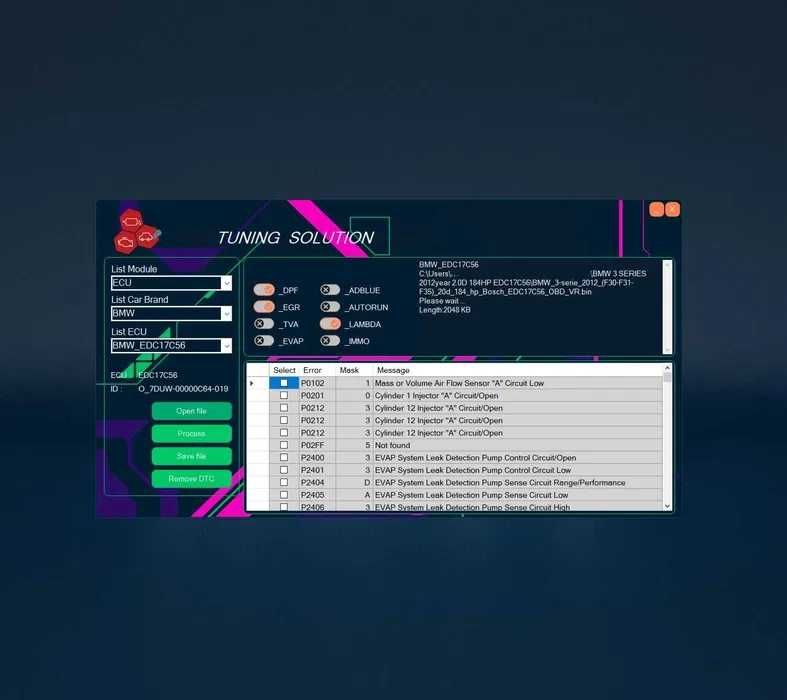Click the Process button

(x=191, y=434)
